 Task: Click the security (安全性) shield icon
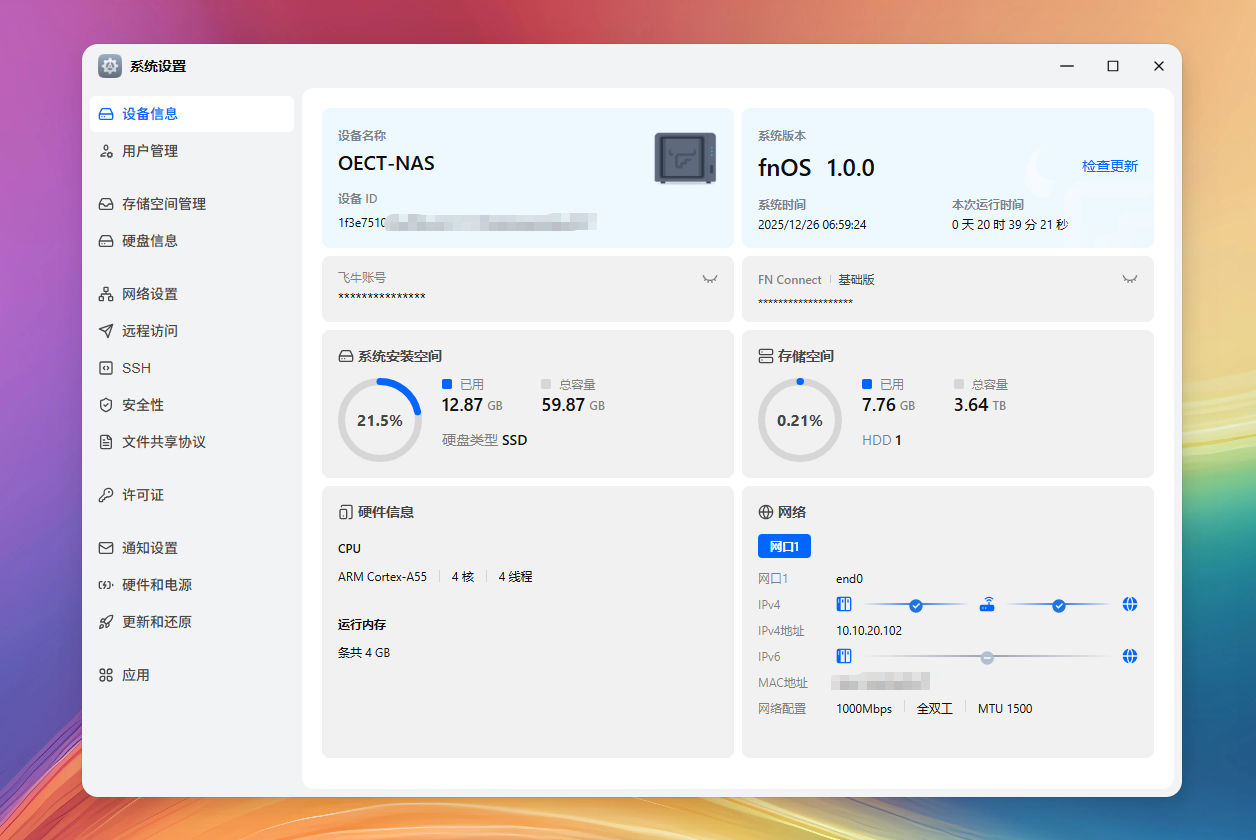pos(106,405)
